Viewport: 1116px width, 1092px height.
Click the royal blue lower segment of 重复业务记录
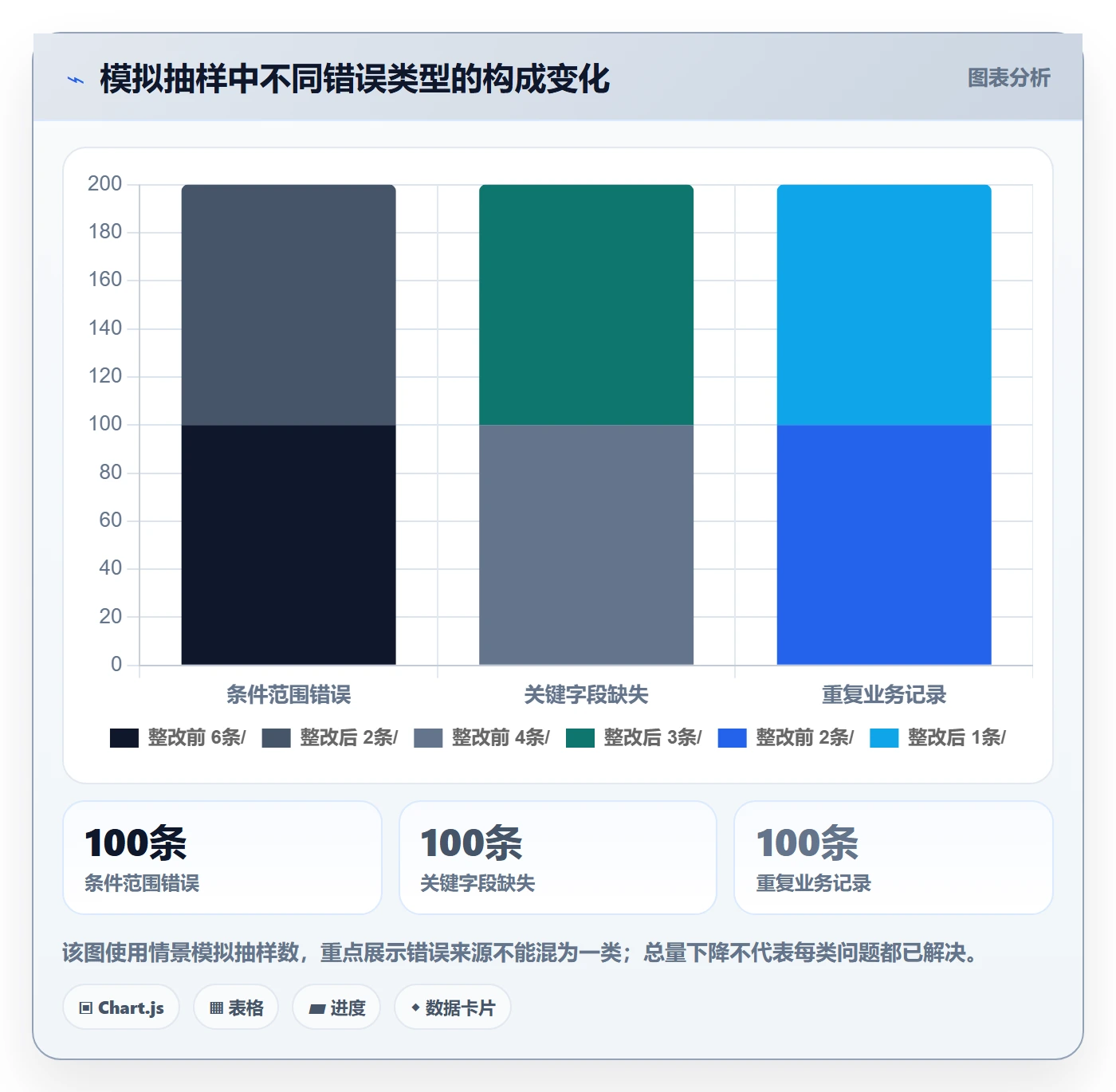click(884, 545)
